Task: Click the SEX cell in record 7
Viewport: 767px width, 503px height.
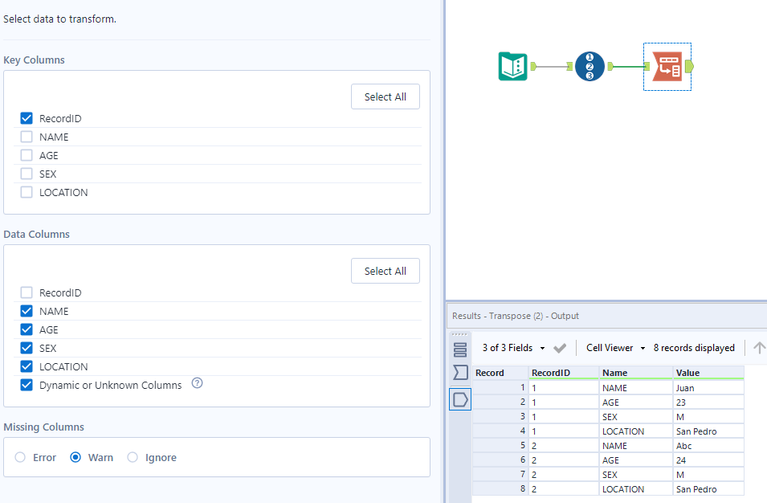Action: [635, 475]
